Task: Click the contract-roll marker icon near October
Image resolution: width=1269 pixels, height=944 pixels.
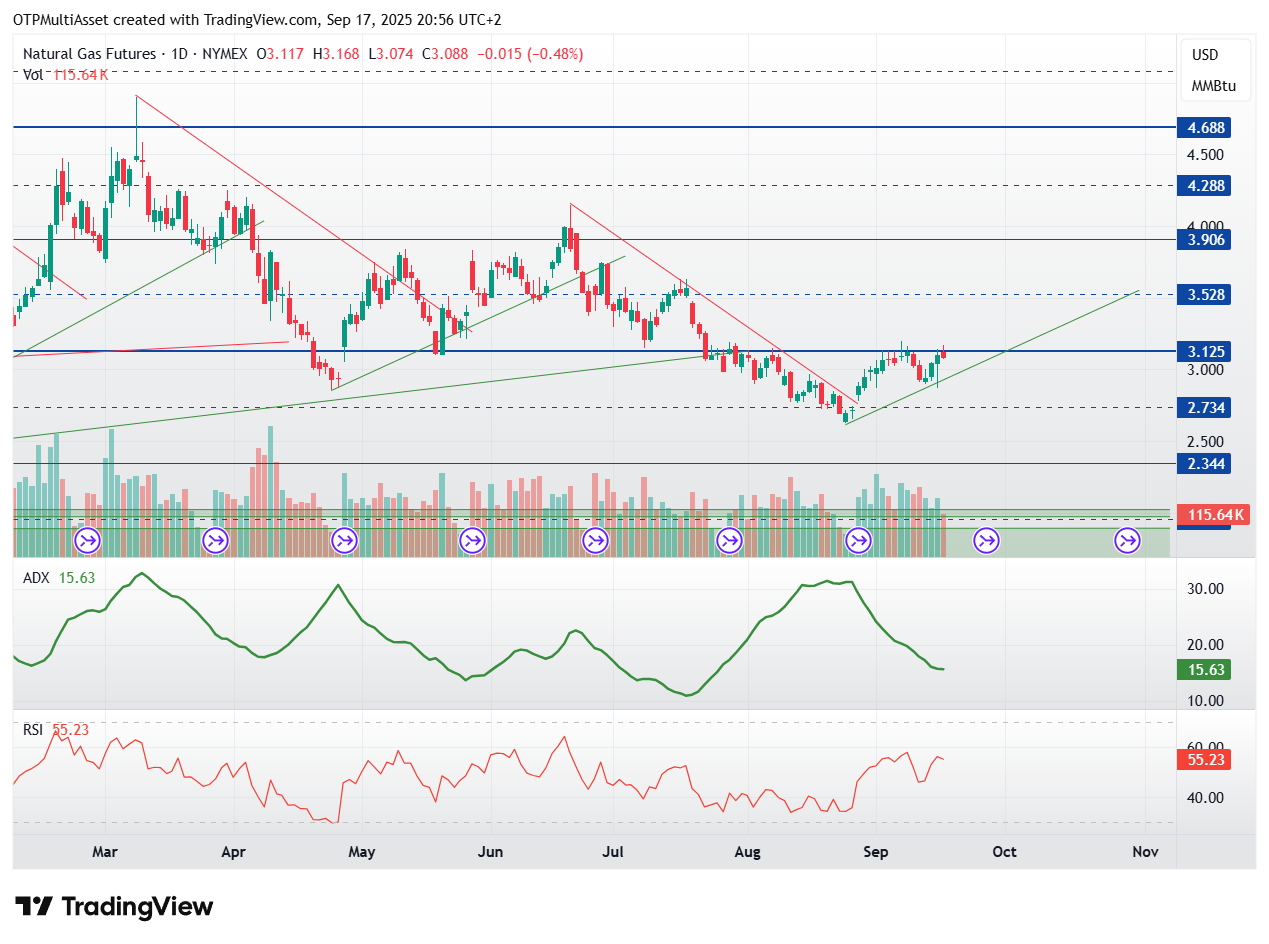Action: tap(986, 541)
